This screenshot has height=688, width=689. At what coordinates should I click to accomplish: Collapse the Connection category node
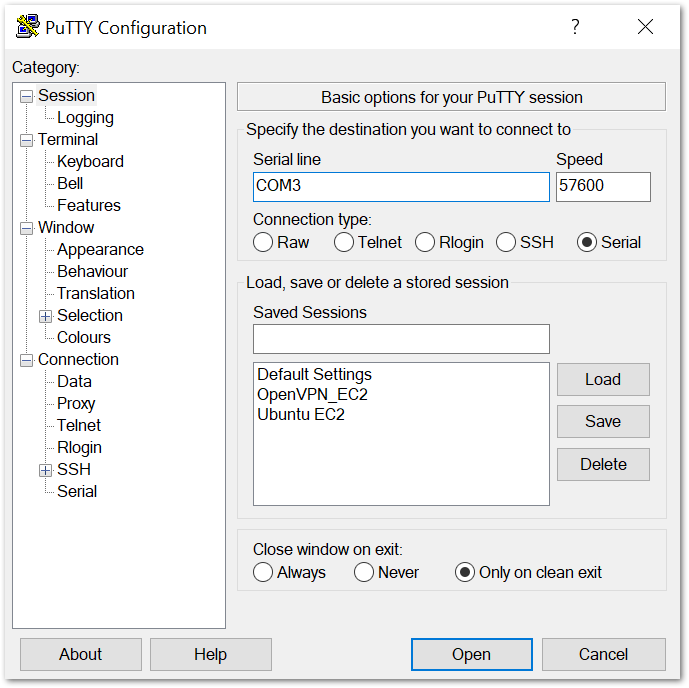tap(26, 360)
